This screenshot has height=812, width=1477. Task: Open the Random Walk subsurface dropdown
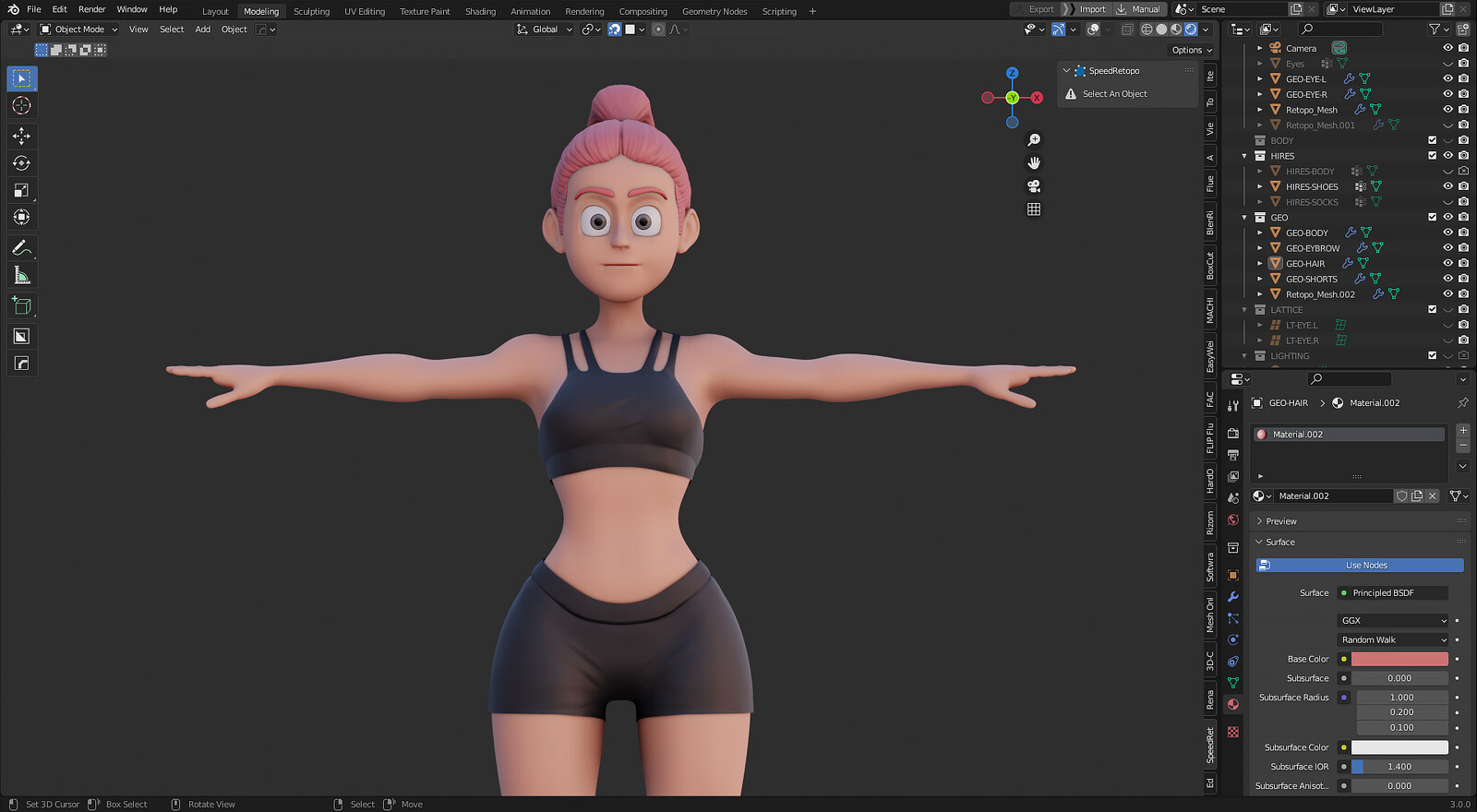1393,640
